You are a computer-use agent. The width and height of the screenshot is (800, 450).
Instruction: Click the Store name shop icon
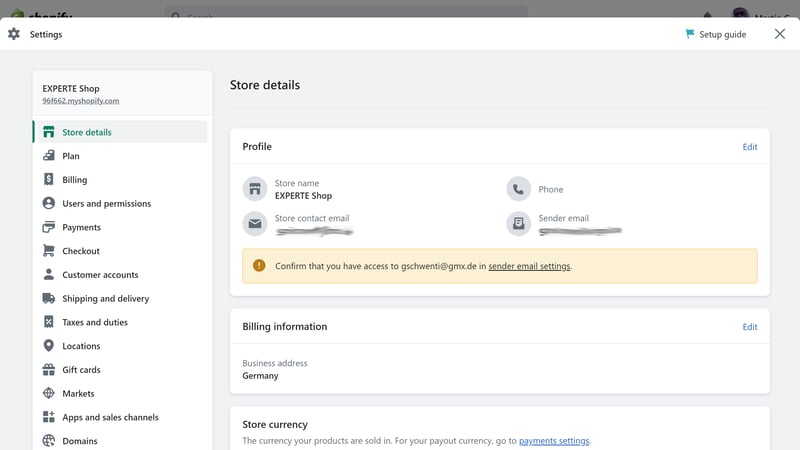[255, 189]
